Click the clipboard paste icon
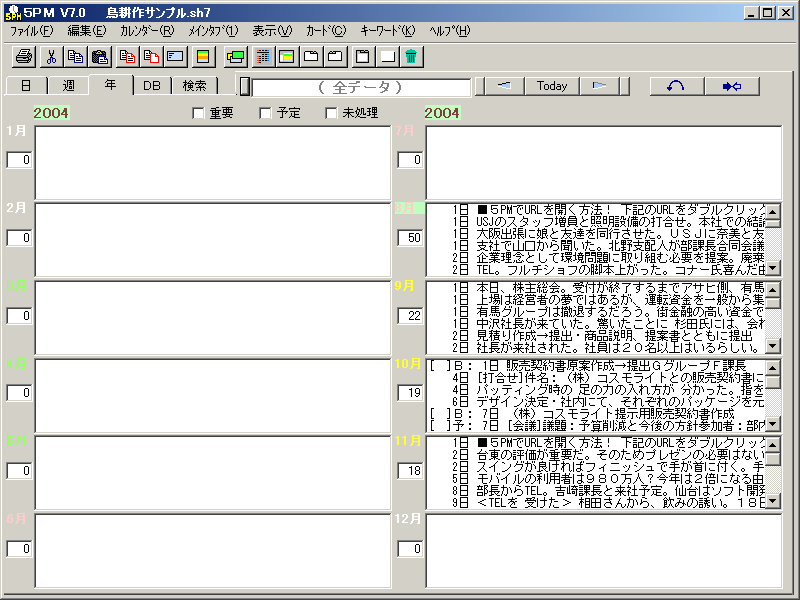Screen dimensions: 800x600 coord(100,57)
